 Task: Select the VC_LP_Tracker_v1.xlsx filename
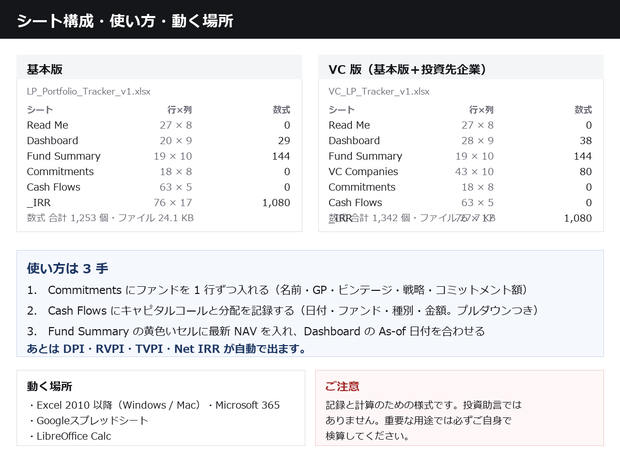coord(379,91)
